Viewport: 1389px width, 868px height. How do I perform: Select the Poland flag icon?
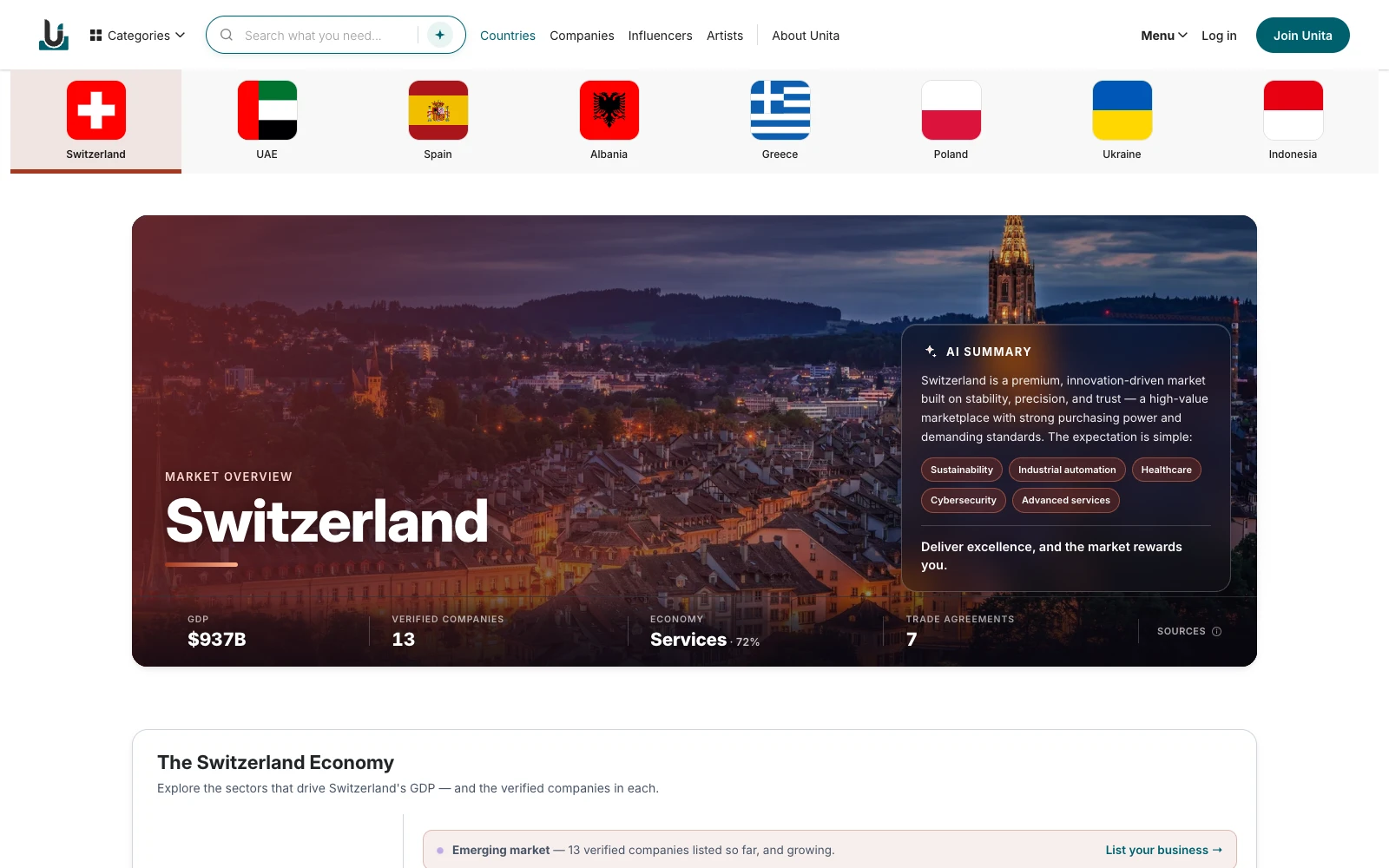(951, 110)
